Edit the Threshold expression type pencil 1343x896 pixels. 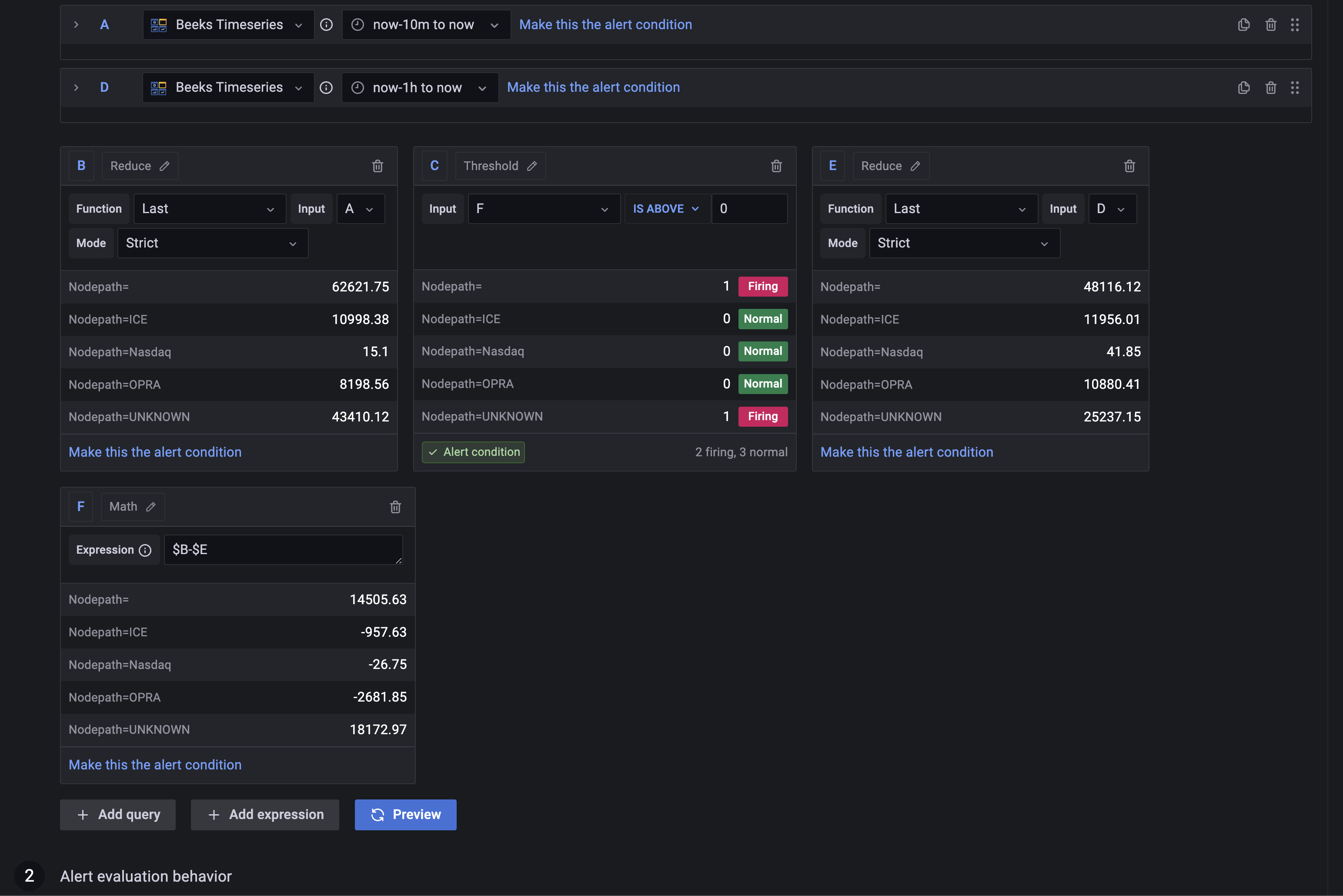532,166
